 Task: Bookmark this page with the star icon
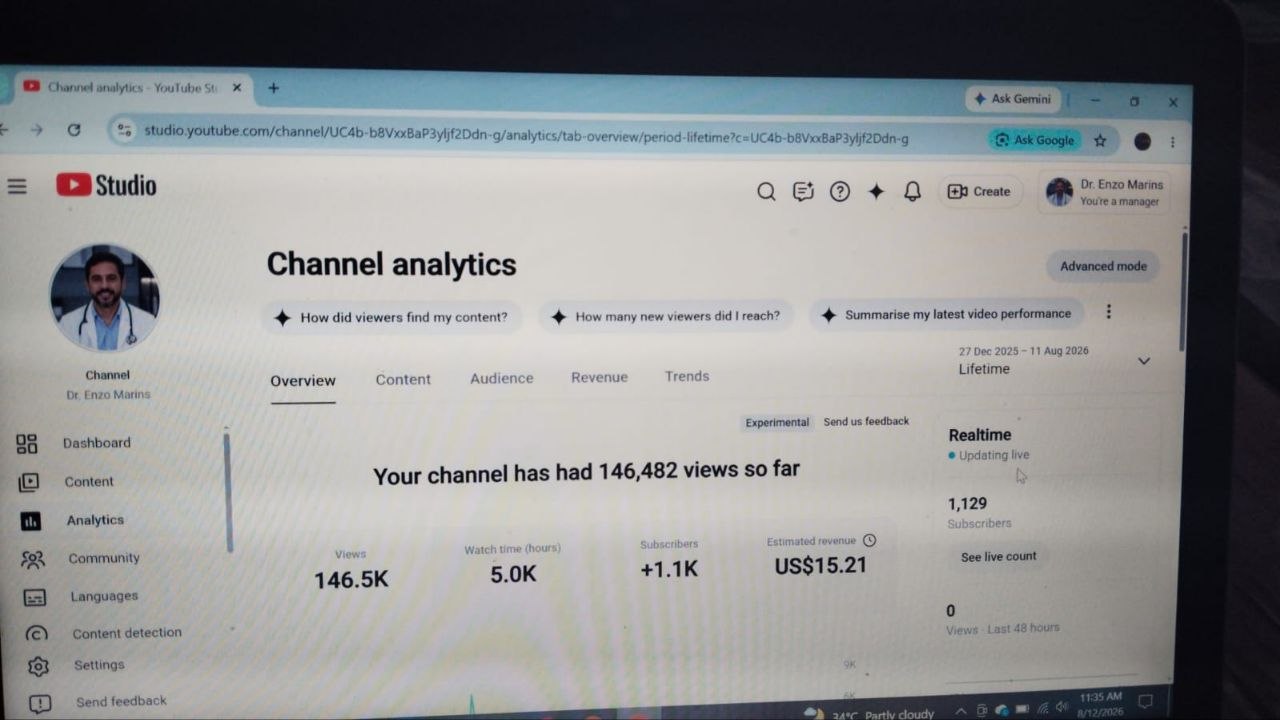[1100, 141]
